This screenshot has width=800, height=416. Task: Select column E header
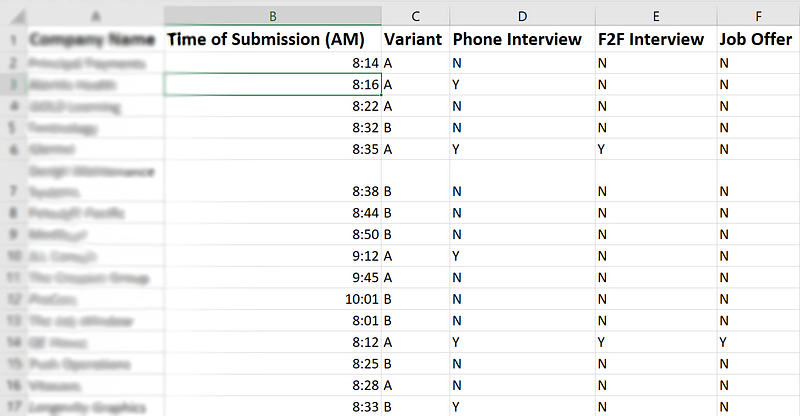pos(655,15)
